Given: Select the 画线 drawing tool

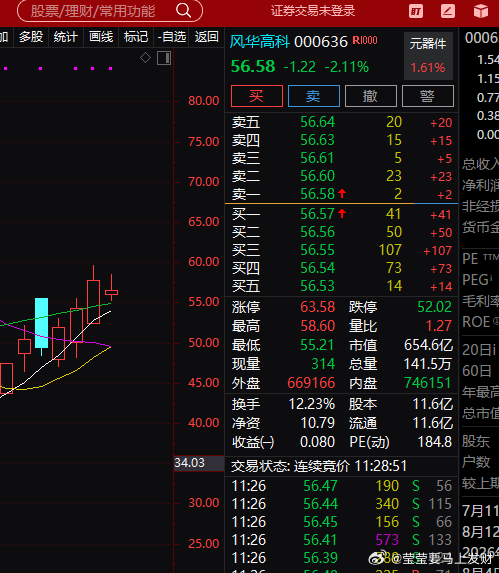Looking at the screenshot, I should 101,37.
